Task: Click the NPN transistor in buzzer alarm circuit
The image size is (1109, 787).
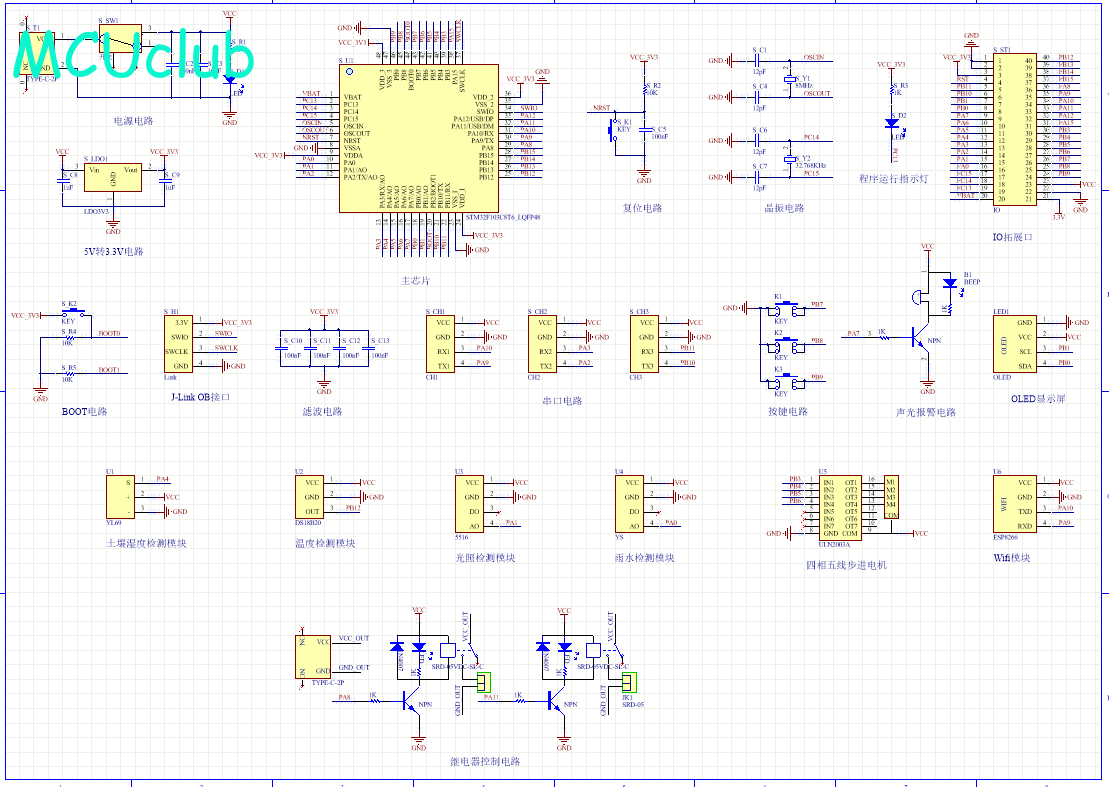Action: pyautogui.click(x=921, y=339)
